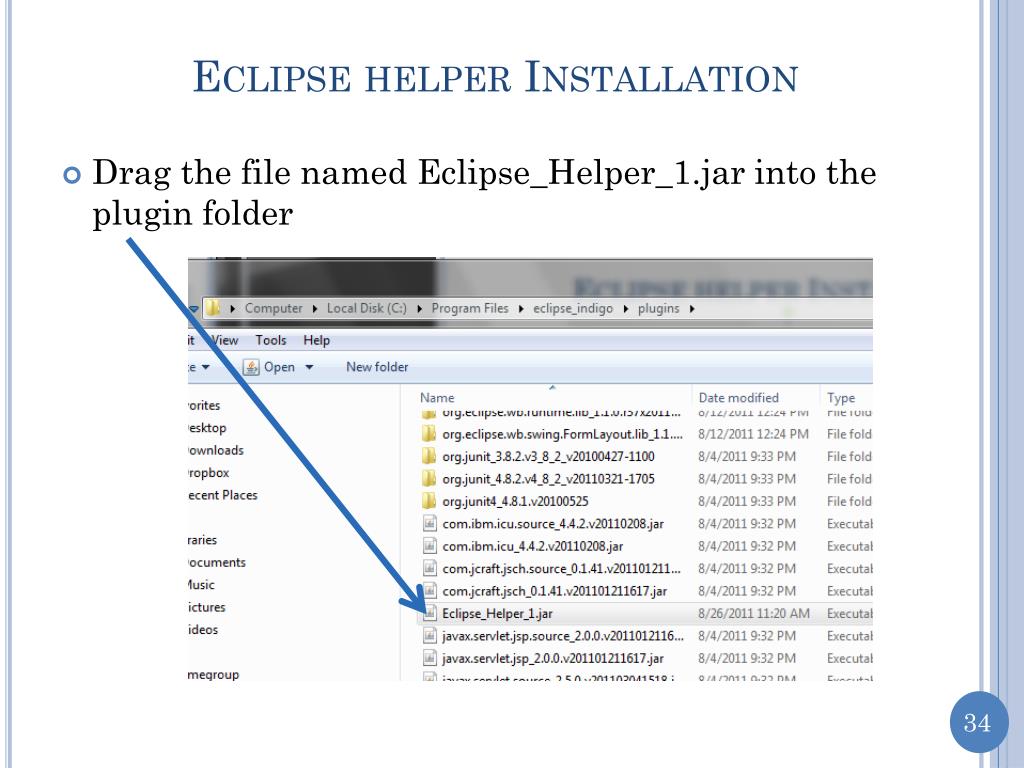Select Dropbox in the navigation pane

(208, 473)
